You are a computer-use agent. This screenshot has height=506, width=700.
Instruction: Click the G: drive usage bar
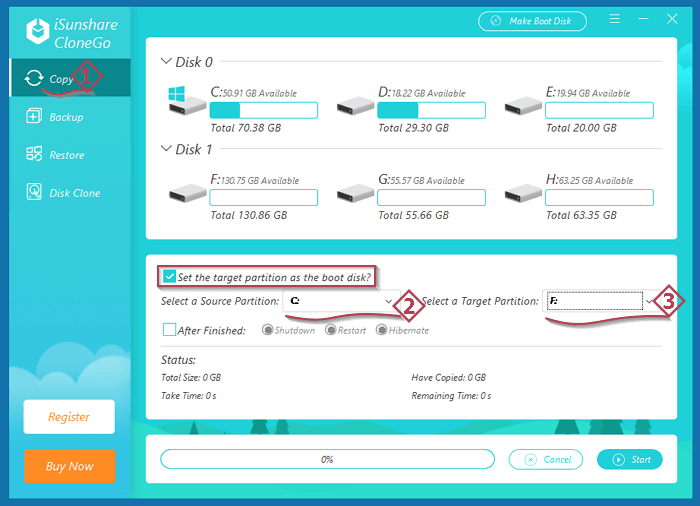[x=431, y=197]
